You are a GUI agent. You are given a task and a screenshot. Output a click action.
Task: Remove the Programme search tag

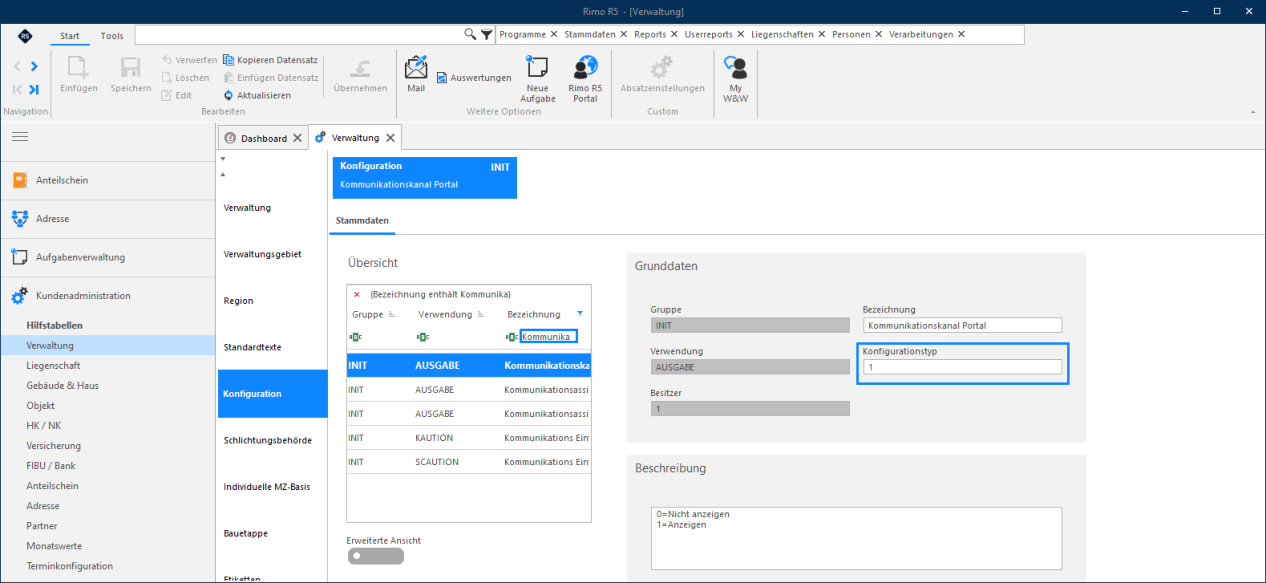554,34
